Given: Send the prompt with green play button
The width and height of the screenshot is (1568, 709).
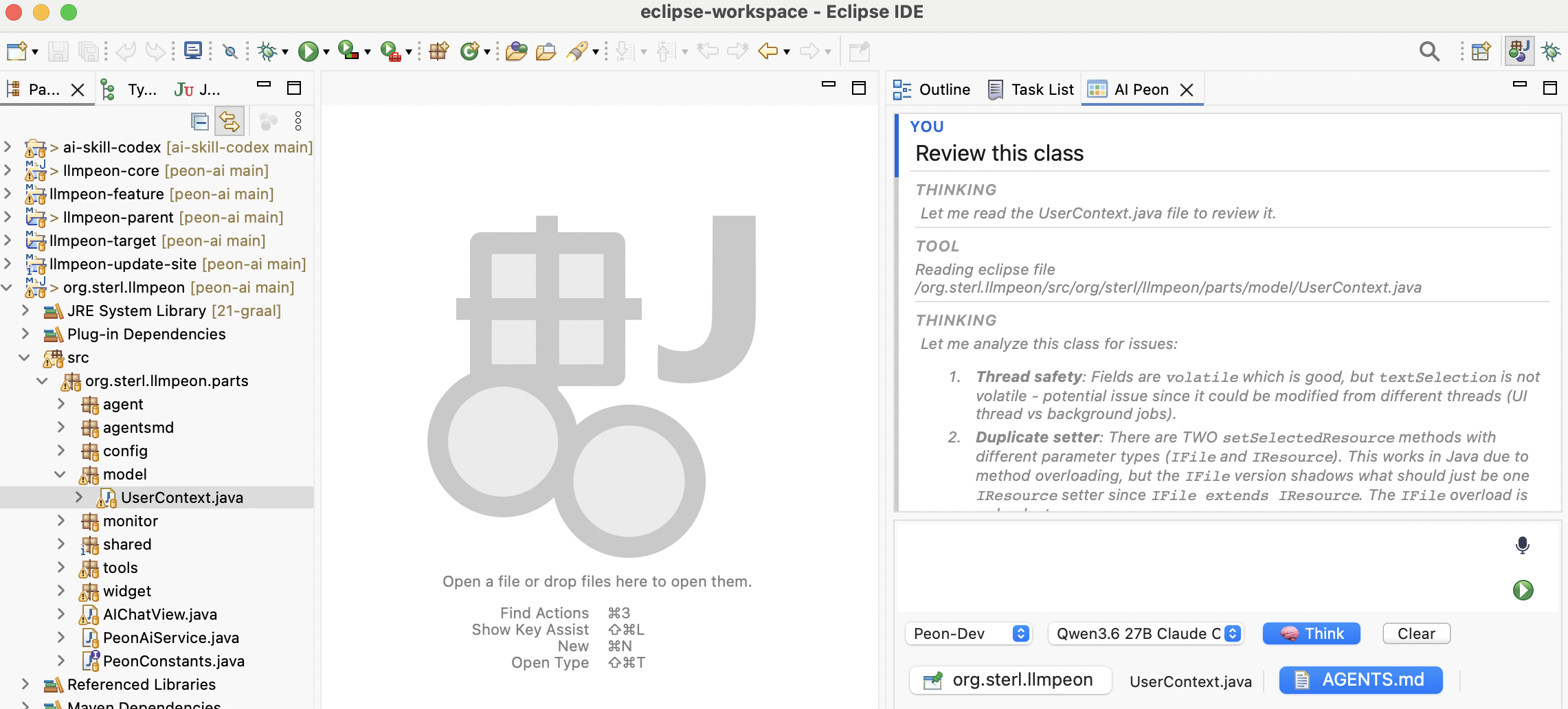Looking at the screenshot, I should coord(1523,589).
